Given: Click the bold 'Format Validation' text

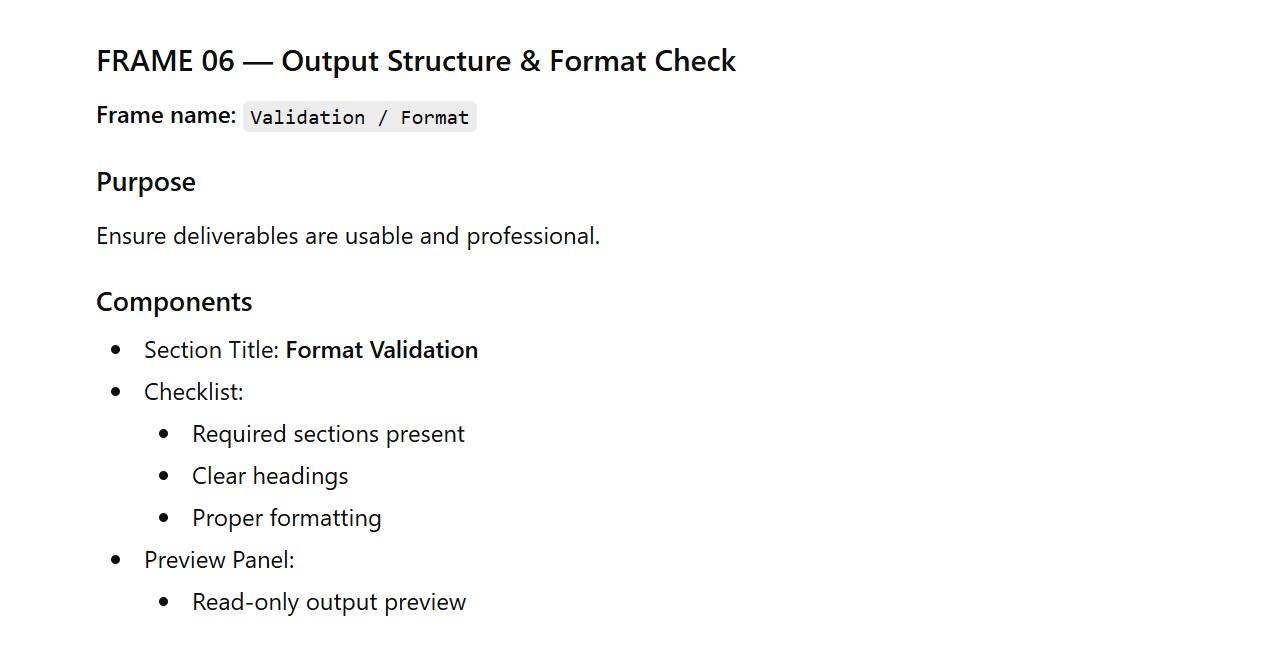Looking at the screenshot, I should click(x=382, y=350).
